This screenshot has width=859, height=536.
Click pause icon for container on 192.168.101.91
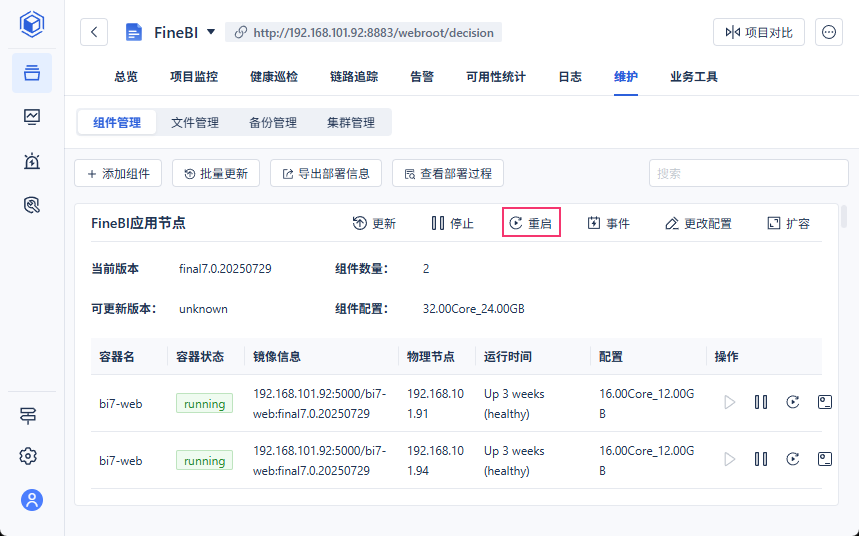(x=761, y=402)
